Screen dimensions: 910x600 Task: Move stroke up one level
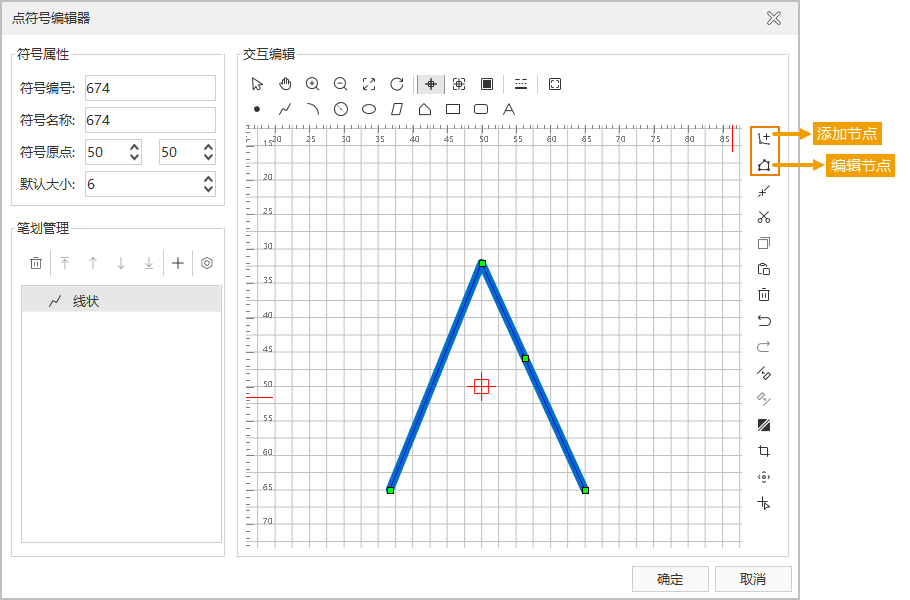coord(93,263)
